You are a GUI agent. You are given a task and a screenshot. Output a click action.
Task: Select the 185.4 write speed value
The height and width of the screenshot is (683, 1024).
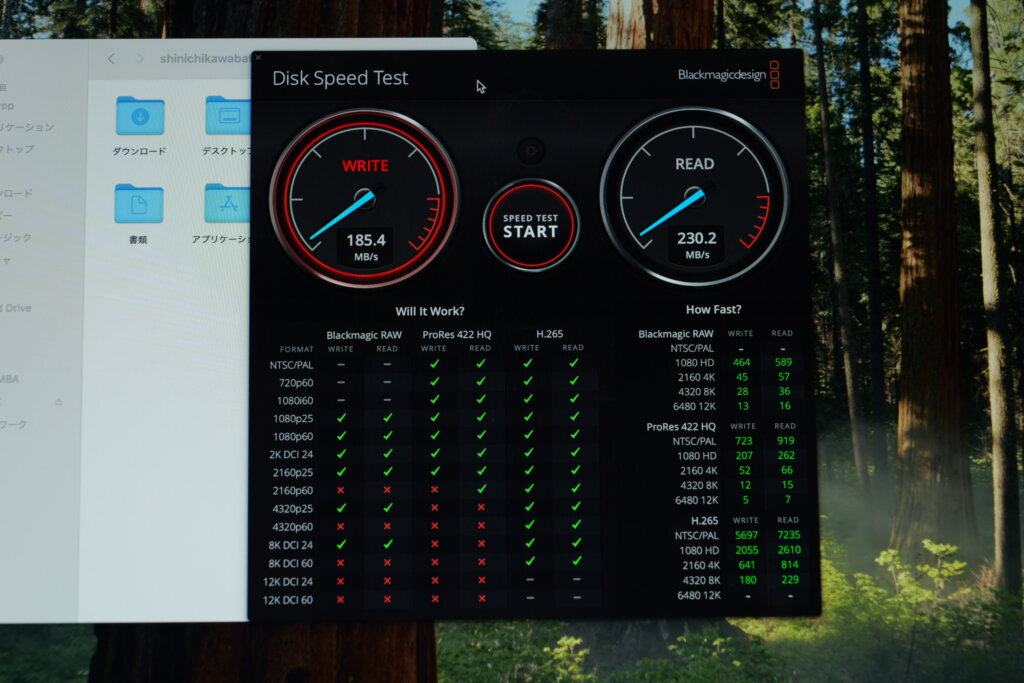click(366, 240)
